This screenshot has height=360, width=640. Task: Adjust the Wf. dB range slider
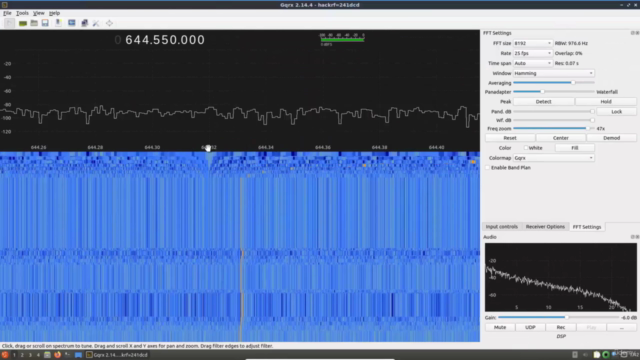(553, 120)
